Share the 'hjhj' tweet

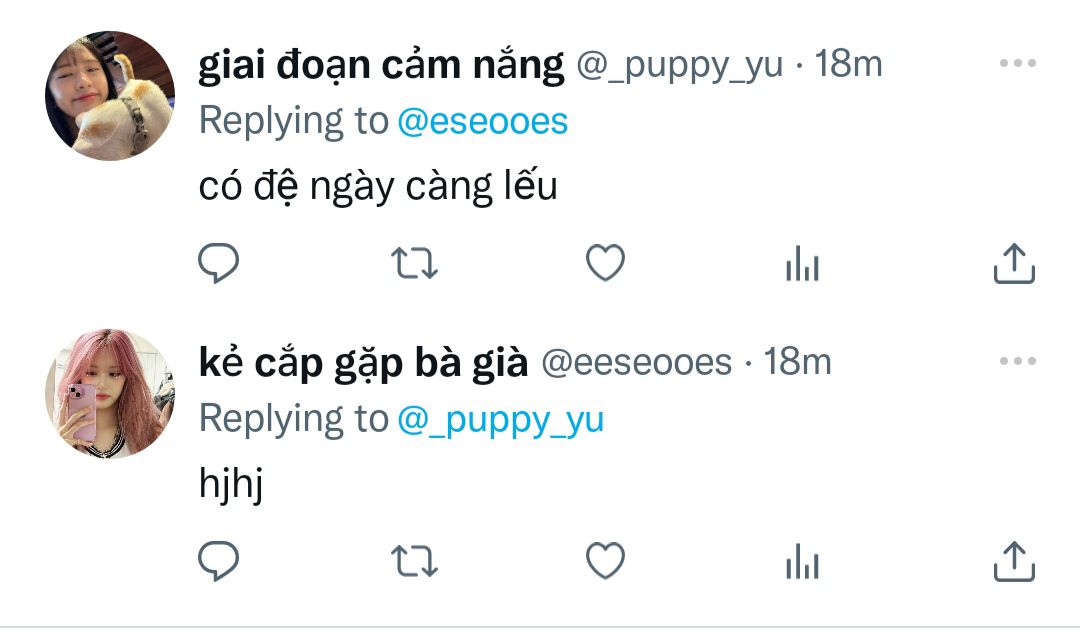(1014, 561)
